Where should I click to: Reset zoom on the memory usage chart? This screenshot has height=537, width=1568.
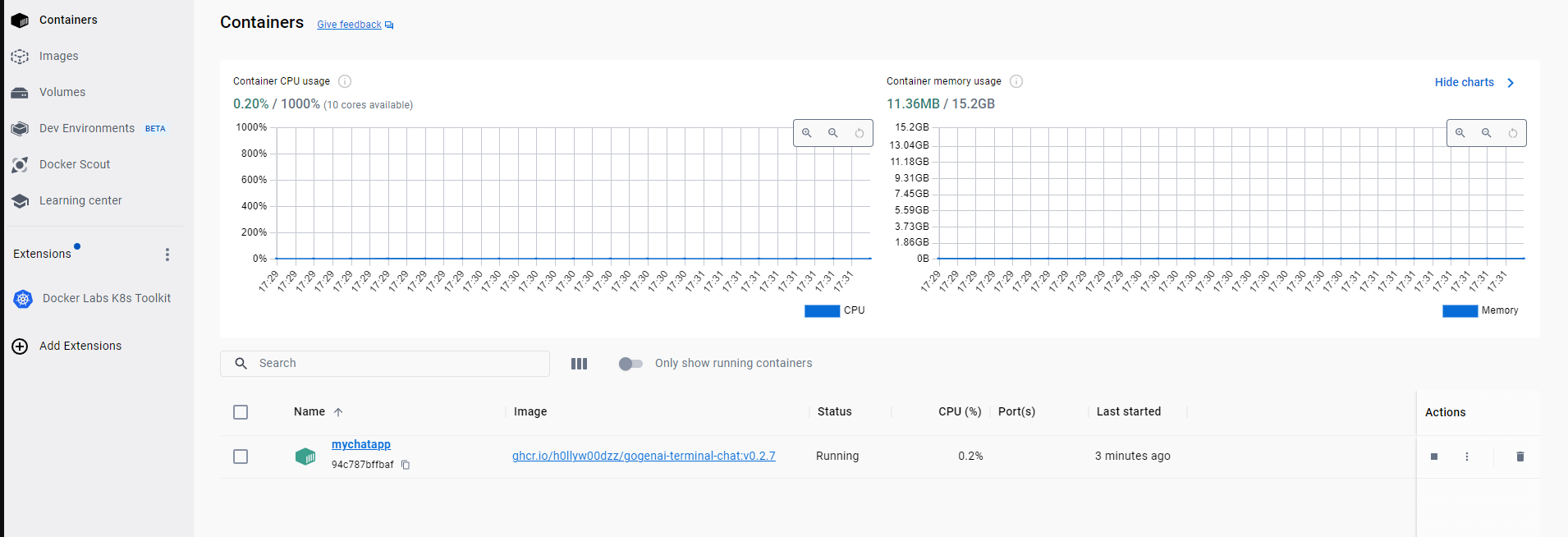(x=1513, y=133)
